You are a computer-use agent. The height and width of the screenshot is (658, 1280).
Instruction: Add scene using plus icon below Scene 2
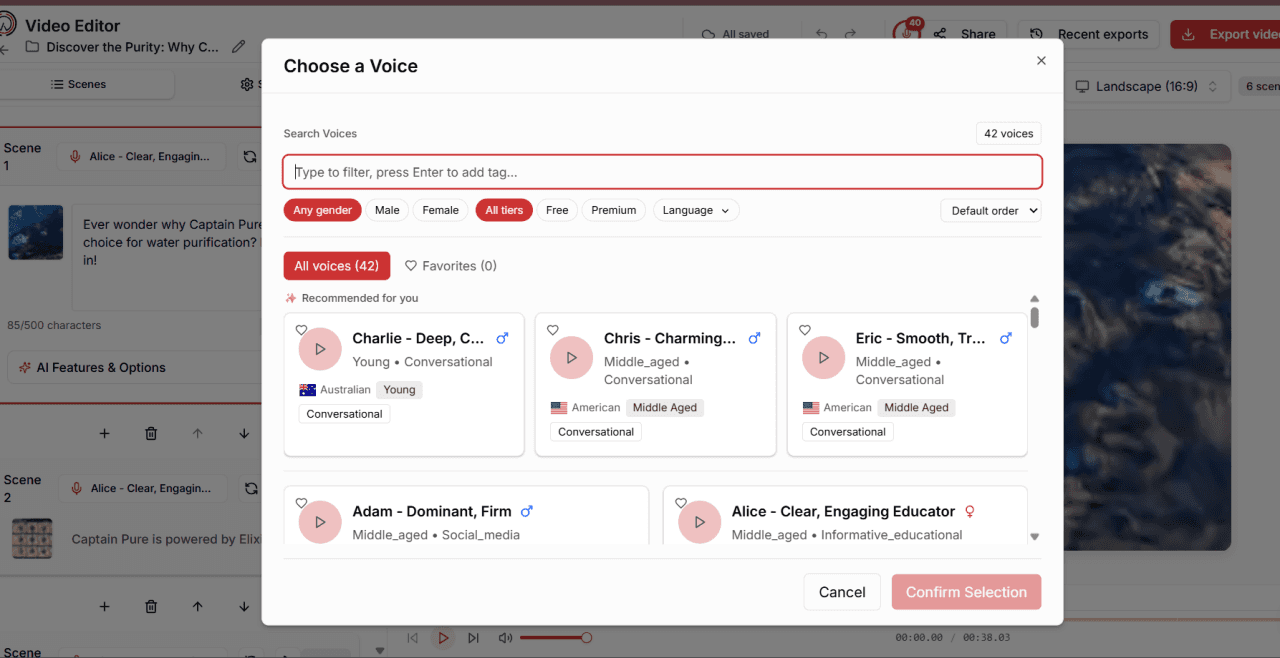coord(105,607)
